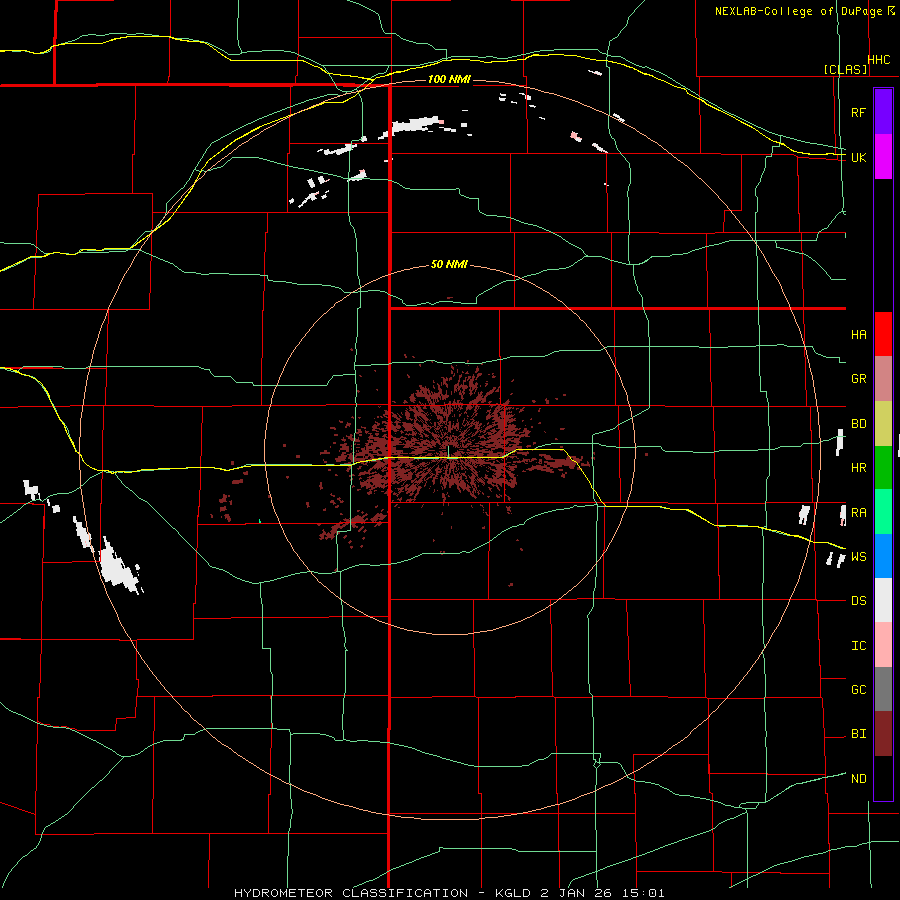
Task: Pick the dark green HR swatch
Action: [883, 468]
